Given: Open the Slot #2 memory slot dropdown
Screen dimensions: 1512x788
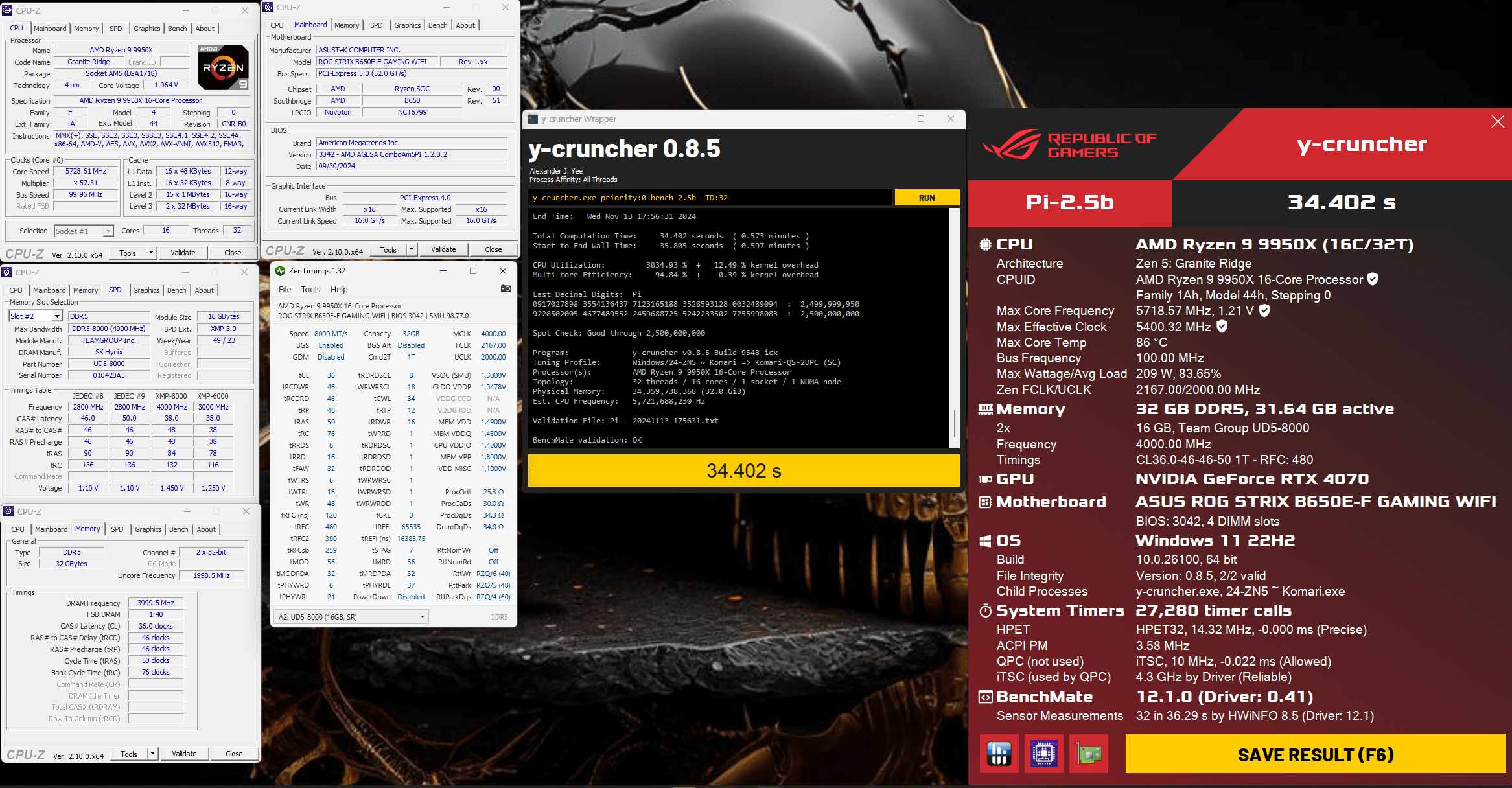Looking at the screenshot, I should click(57, 316).
